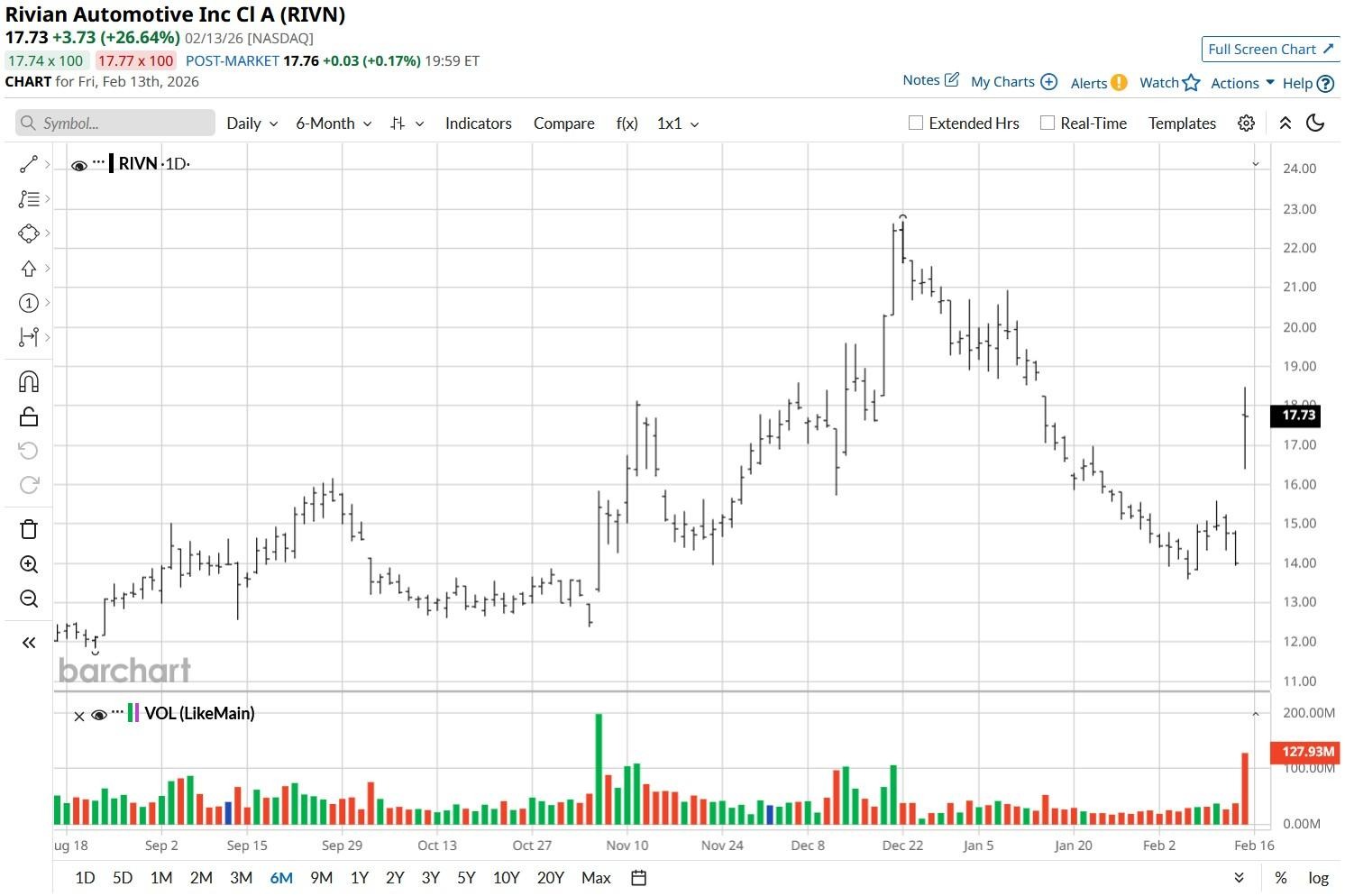
Task: Zoom in using the magnifier plus icon
Action: (29, 564)
